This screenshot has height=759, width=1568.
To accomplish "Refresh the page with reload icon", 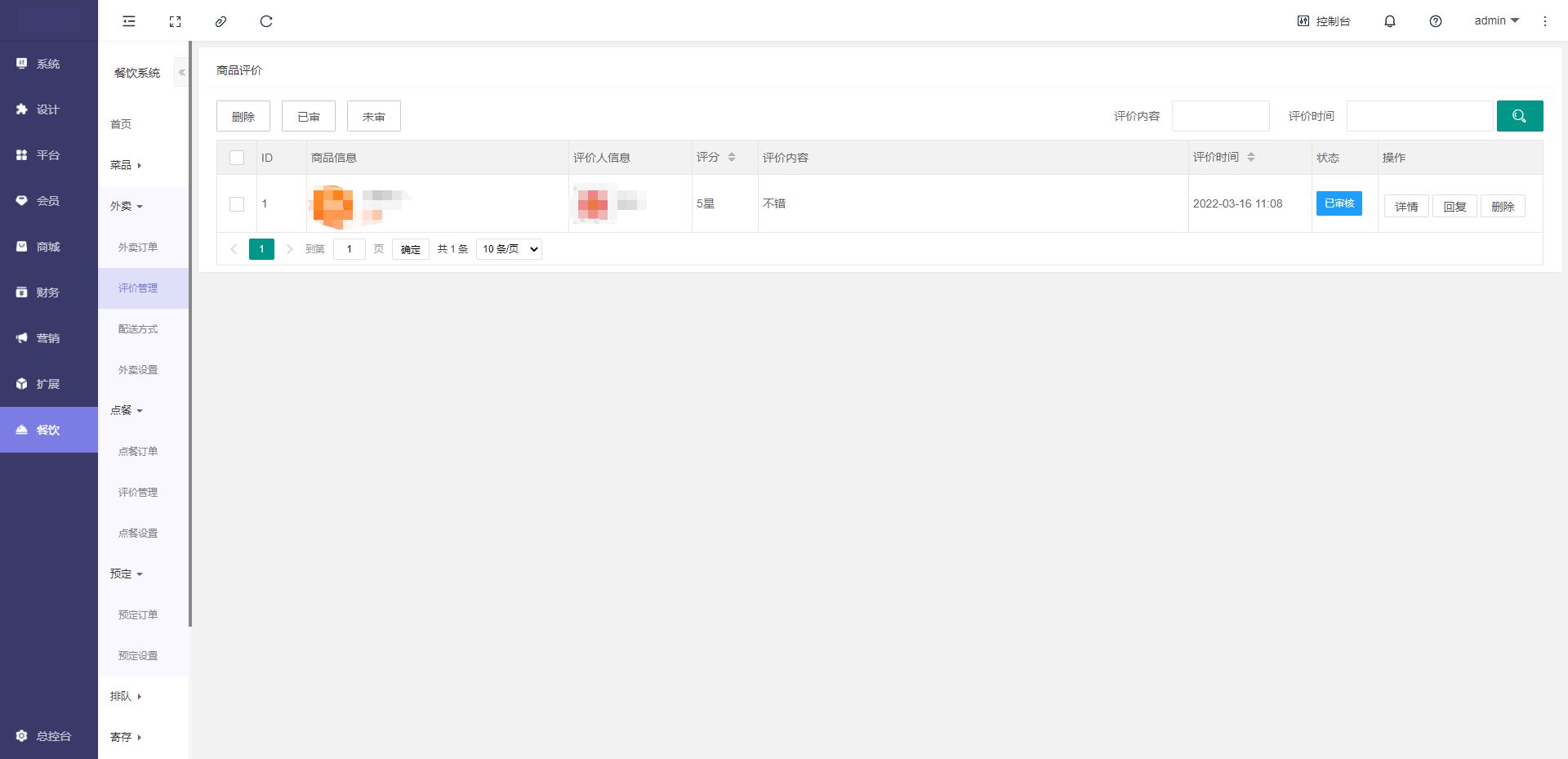I will click(266, 21).
